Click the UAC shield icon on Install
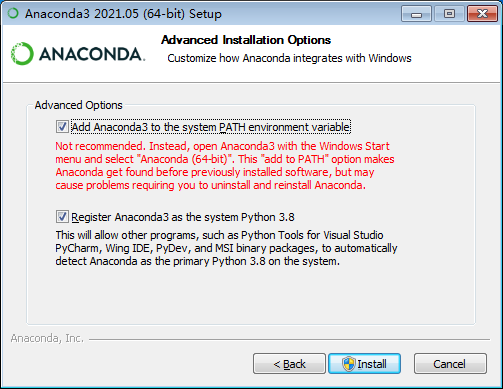Viewport: 503px width, 389px height. click(349, 364)
